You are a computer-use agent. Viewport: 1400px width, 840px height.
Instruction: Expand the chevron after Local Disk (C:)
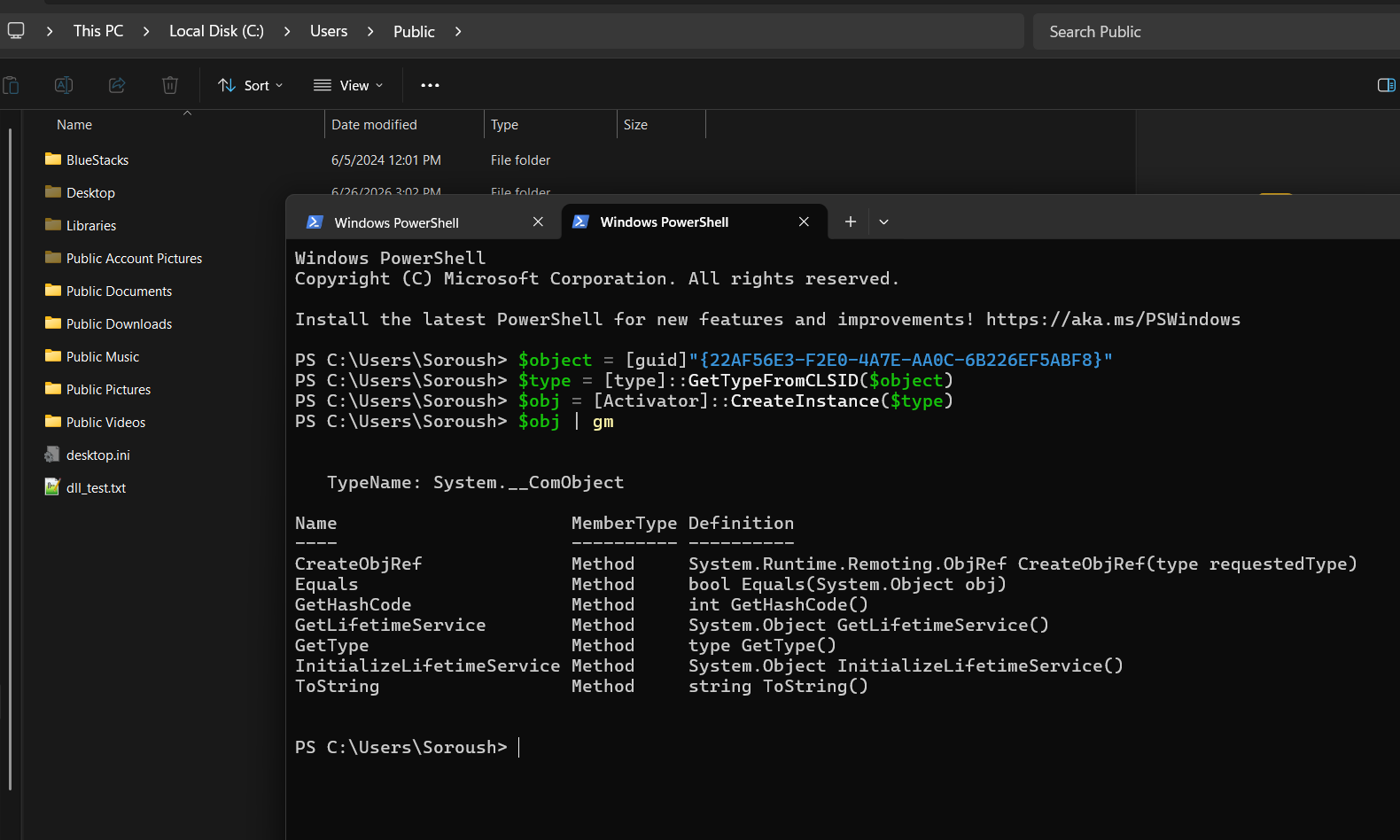click(287, 31)
